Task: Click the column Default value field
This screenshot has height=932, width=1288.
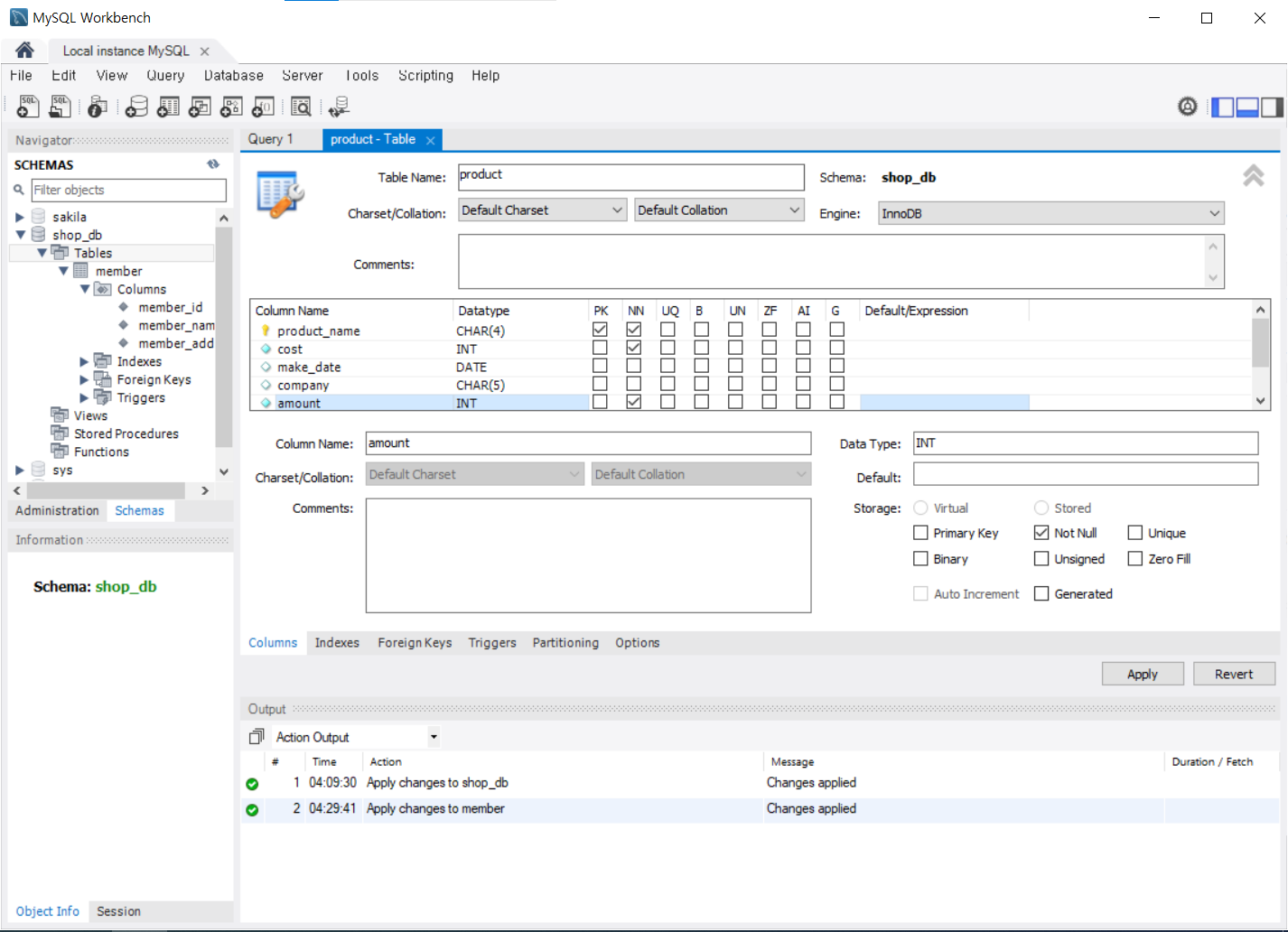Action: click(1086, 474)
